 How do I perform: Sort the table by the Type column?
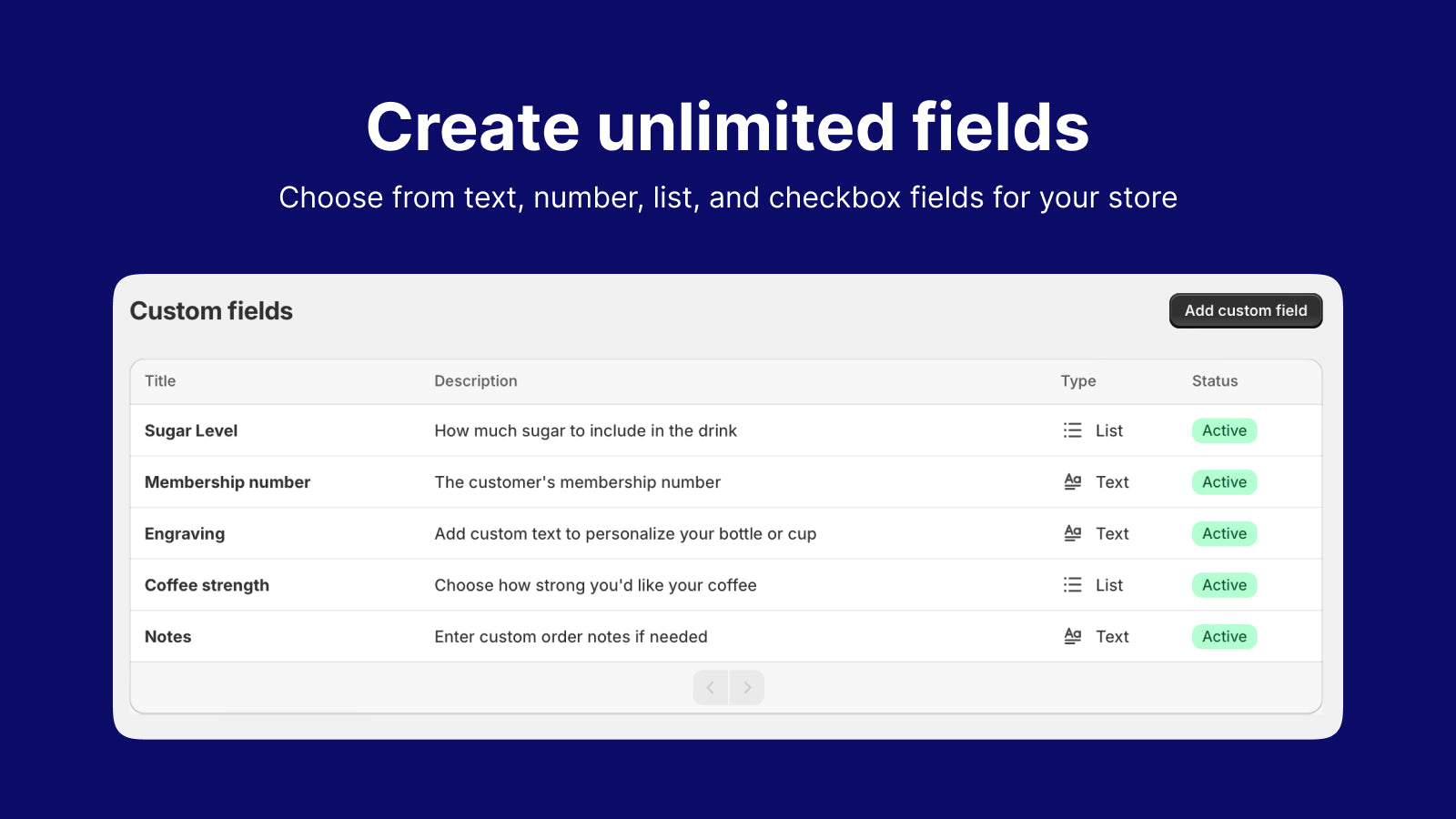click(1077, 380)
